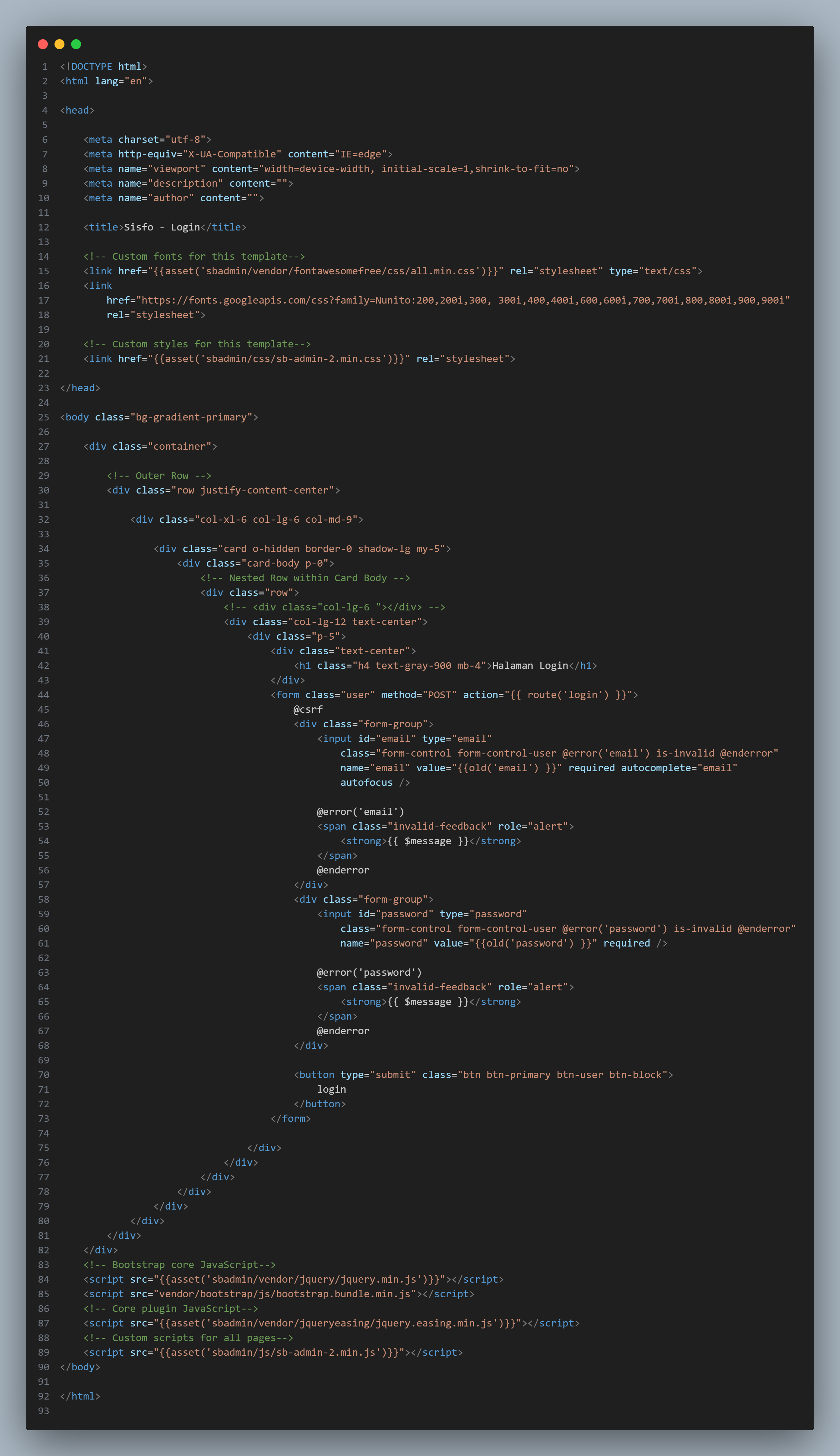
Task: Click the @csrf directive
Action: (308, 709)
